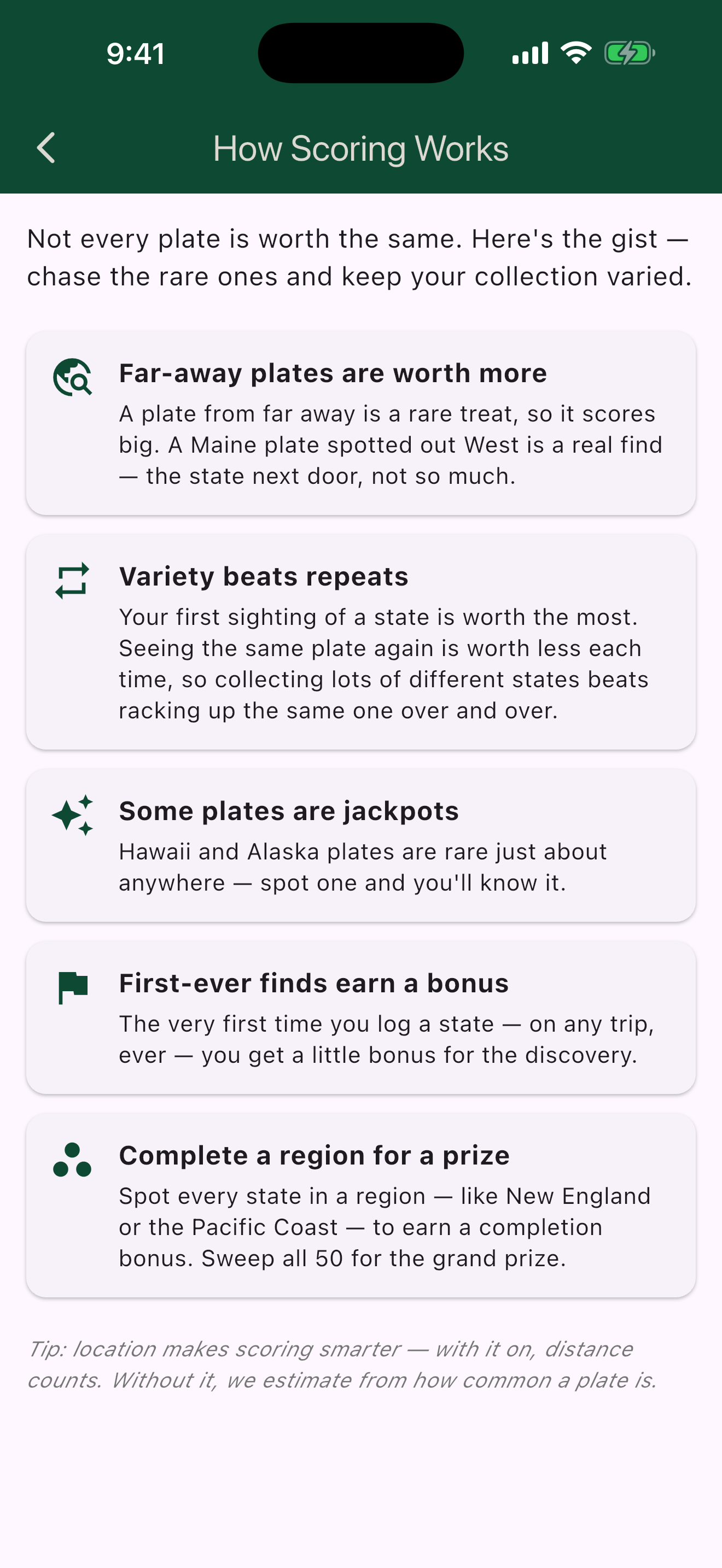The height and width of the screenshot is (1568, 722).
Task: Select the Variety beats repeats heading
Action: (264, 576)
